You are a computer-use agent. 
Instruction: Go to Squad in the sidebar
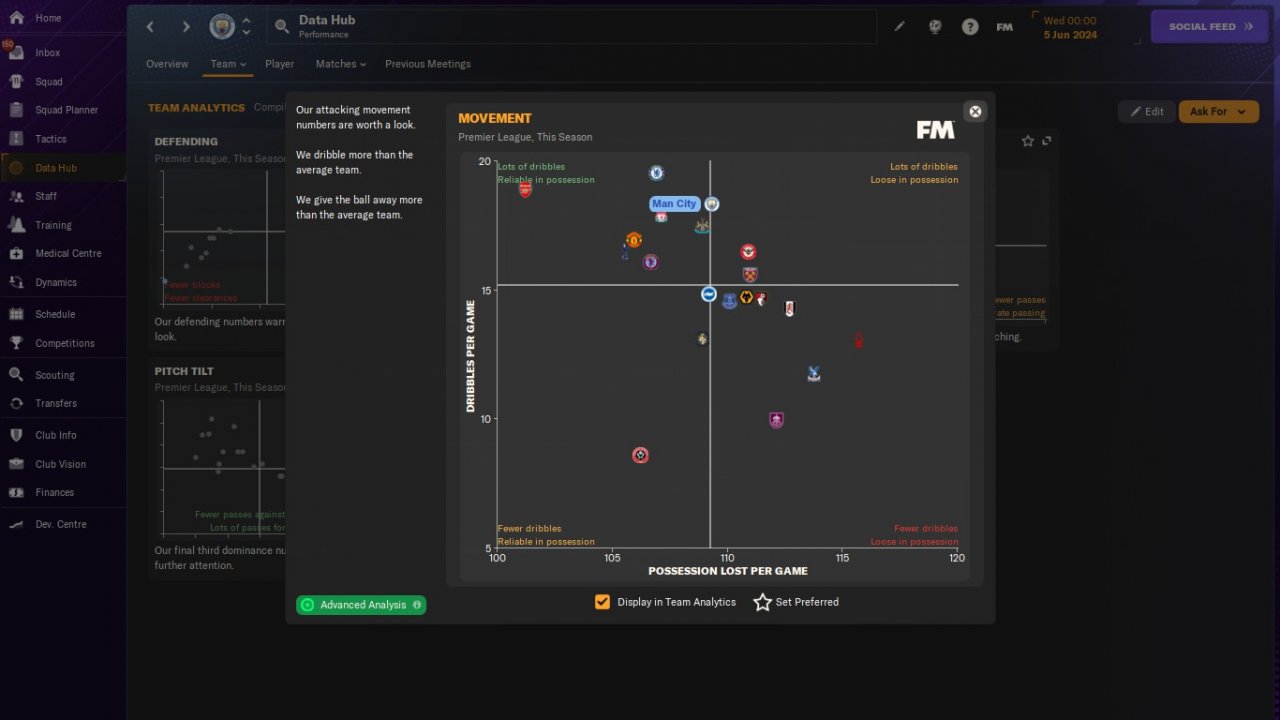pyautogui.click(x=48, y=82)
